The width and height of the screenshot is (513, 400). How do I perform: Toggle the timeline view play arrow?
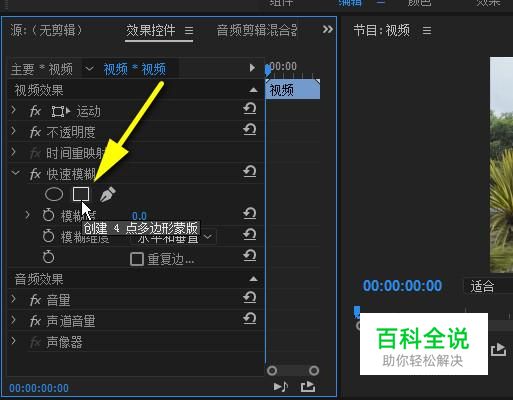coord(252,68)
